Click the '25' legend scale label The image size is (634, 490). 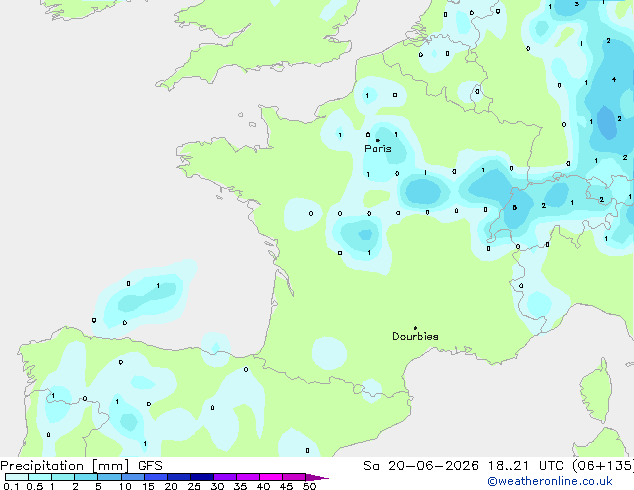(194, 486)
